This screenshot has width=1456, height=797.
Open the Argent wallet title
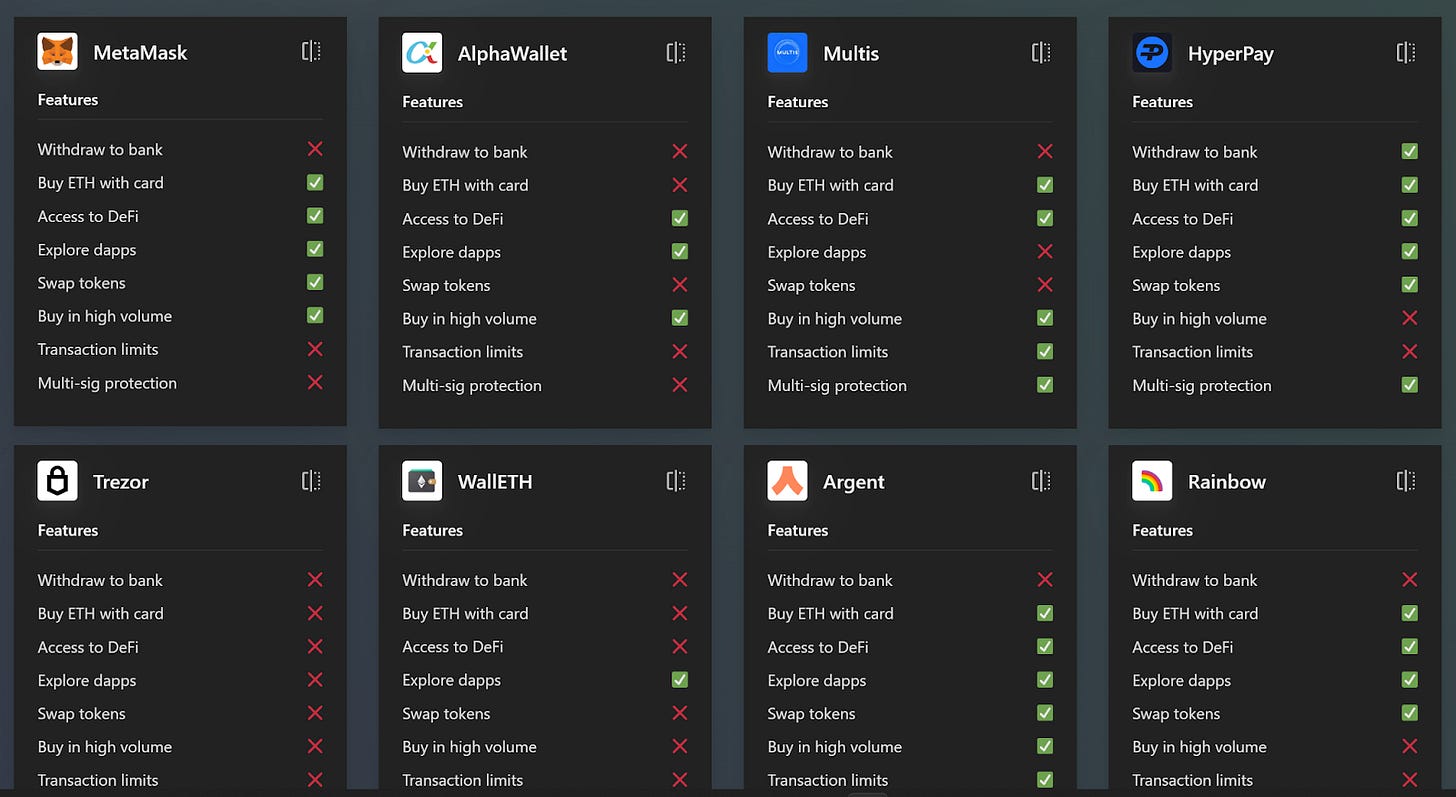854,483
